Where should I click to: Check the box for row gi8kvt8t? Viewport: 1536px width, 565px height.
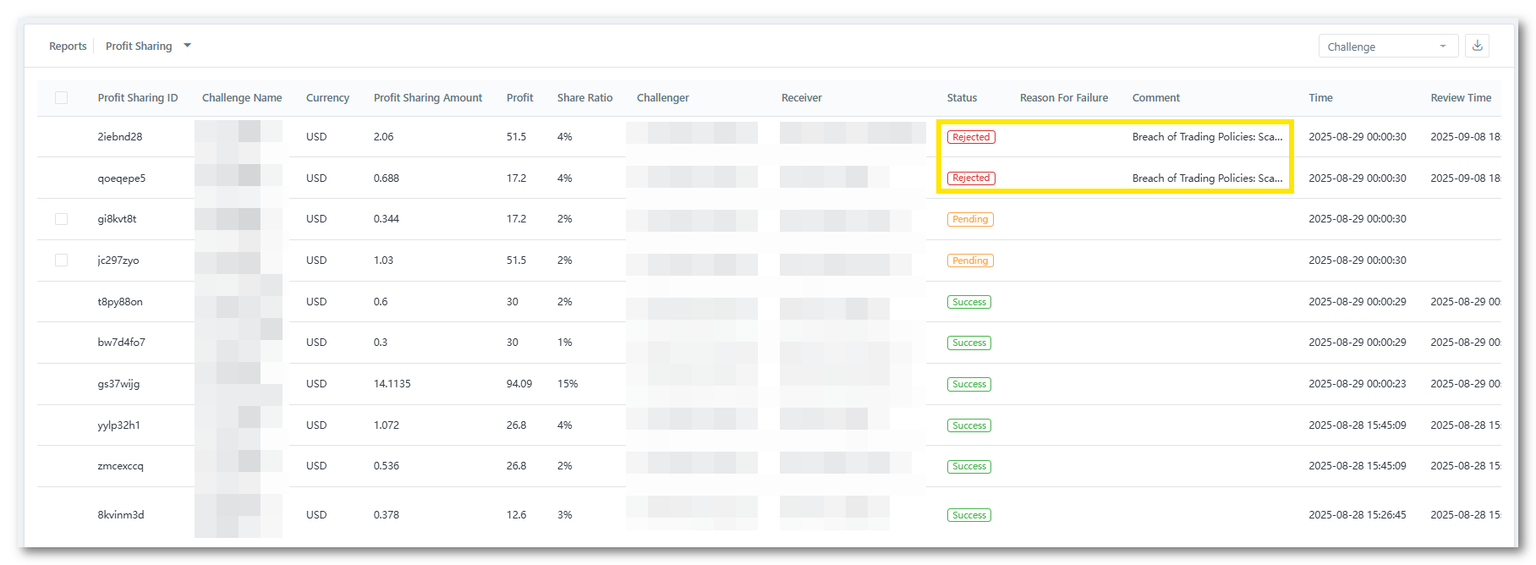pos(62,219)
